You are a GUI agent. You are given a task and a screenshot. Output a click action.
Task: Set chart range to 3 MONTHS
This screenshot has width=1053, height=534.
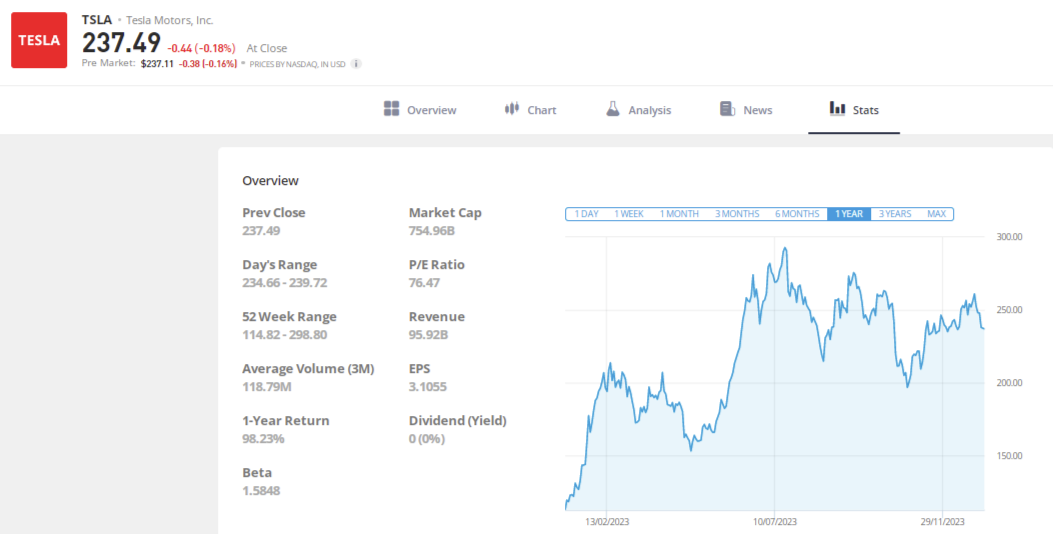[x=737, y=214]
